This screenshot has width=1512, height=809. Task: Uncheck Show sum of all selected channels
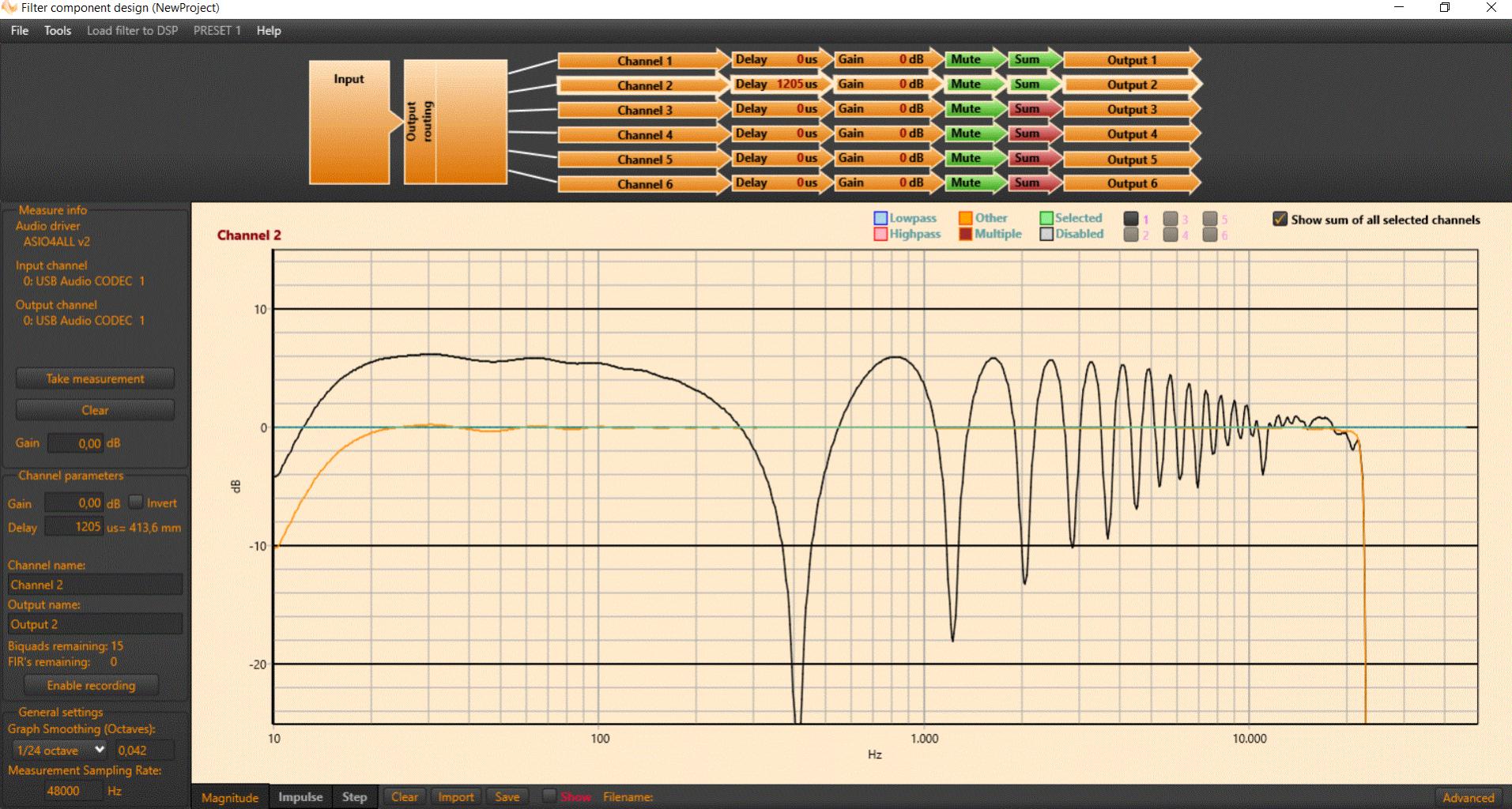point(1280,219)
